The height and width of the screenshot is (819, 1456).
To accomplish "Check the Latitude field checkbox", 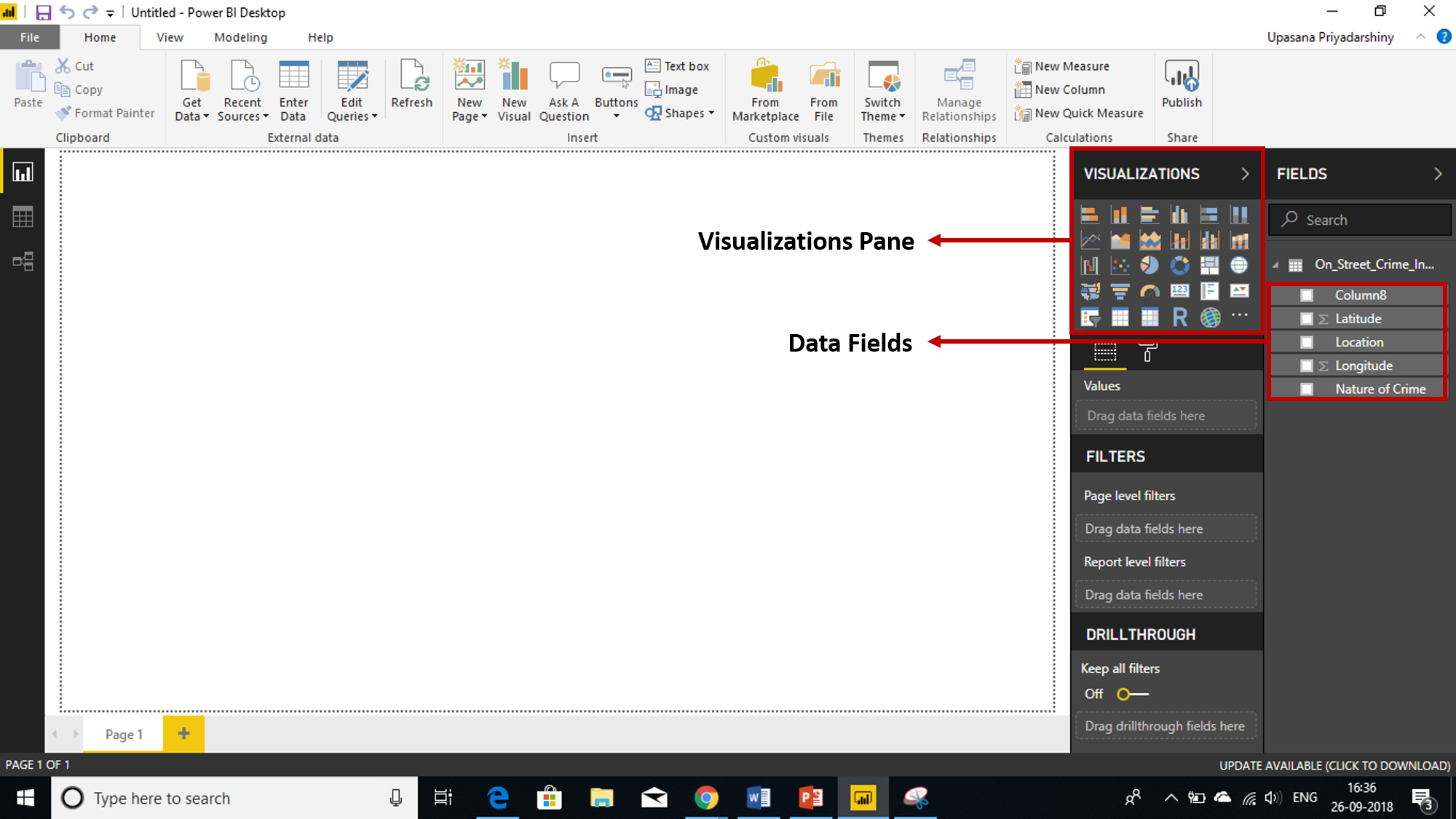I will (x=1307, y=318).
